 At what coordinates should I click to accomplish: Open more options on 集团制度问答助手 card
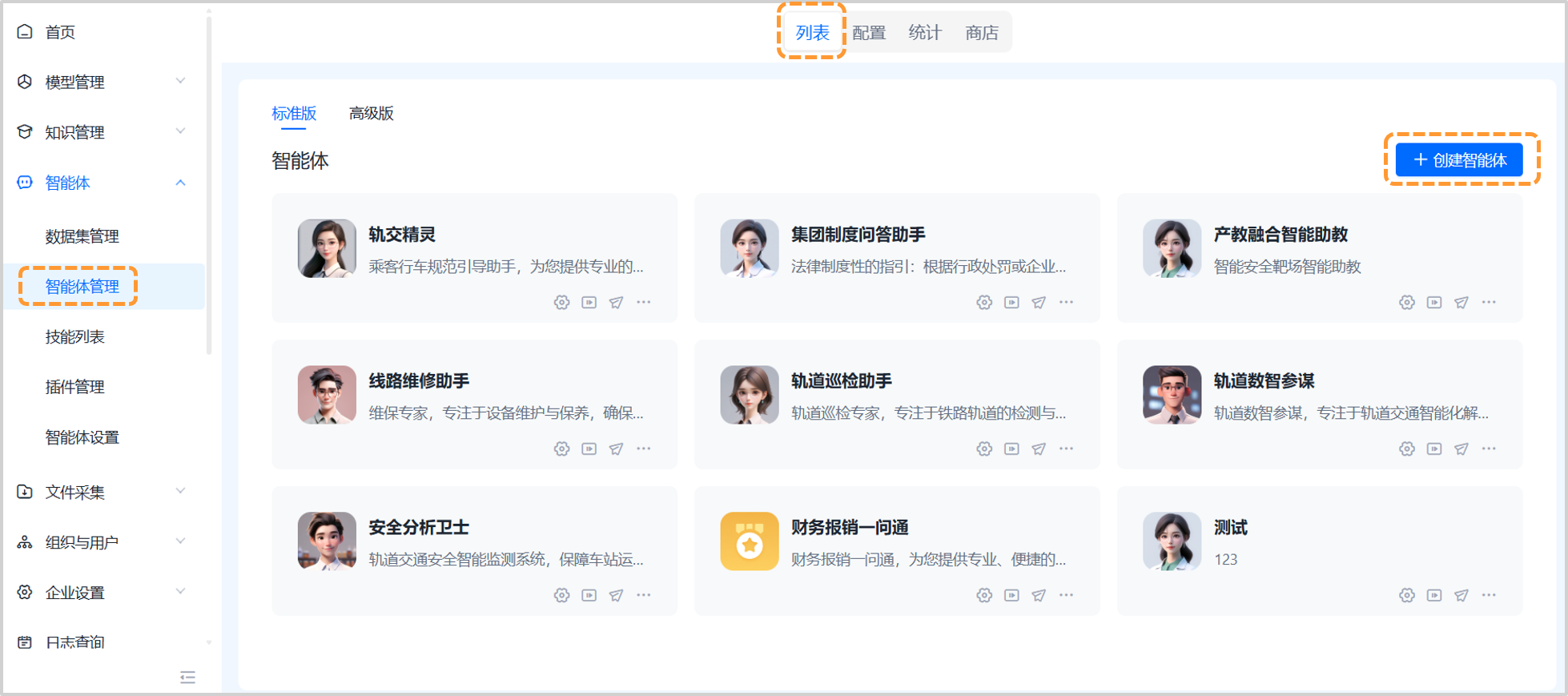[x=1067, y=302]
